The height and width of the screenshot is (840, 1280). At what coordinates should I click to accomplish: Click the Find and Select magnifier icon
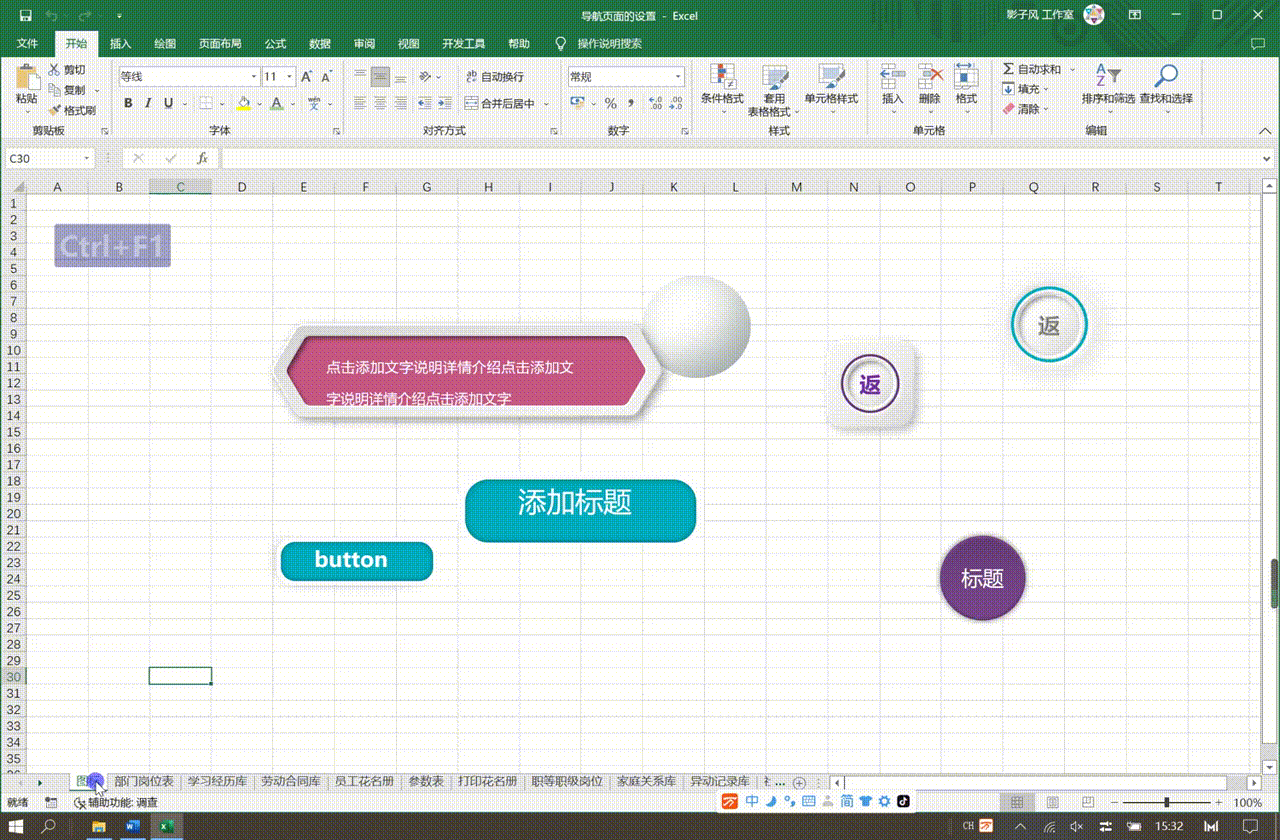[1165, 76]
